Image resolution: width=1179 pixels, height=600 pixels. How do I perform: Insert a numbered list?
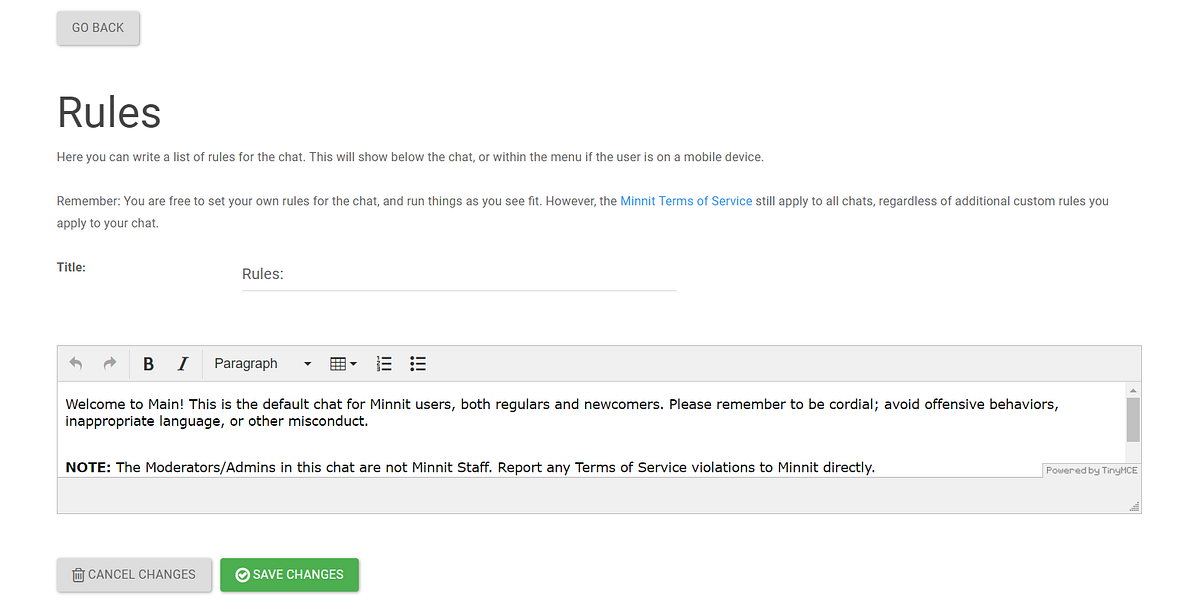point(384,364)
